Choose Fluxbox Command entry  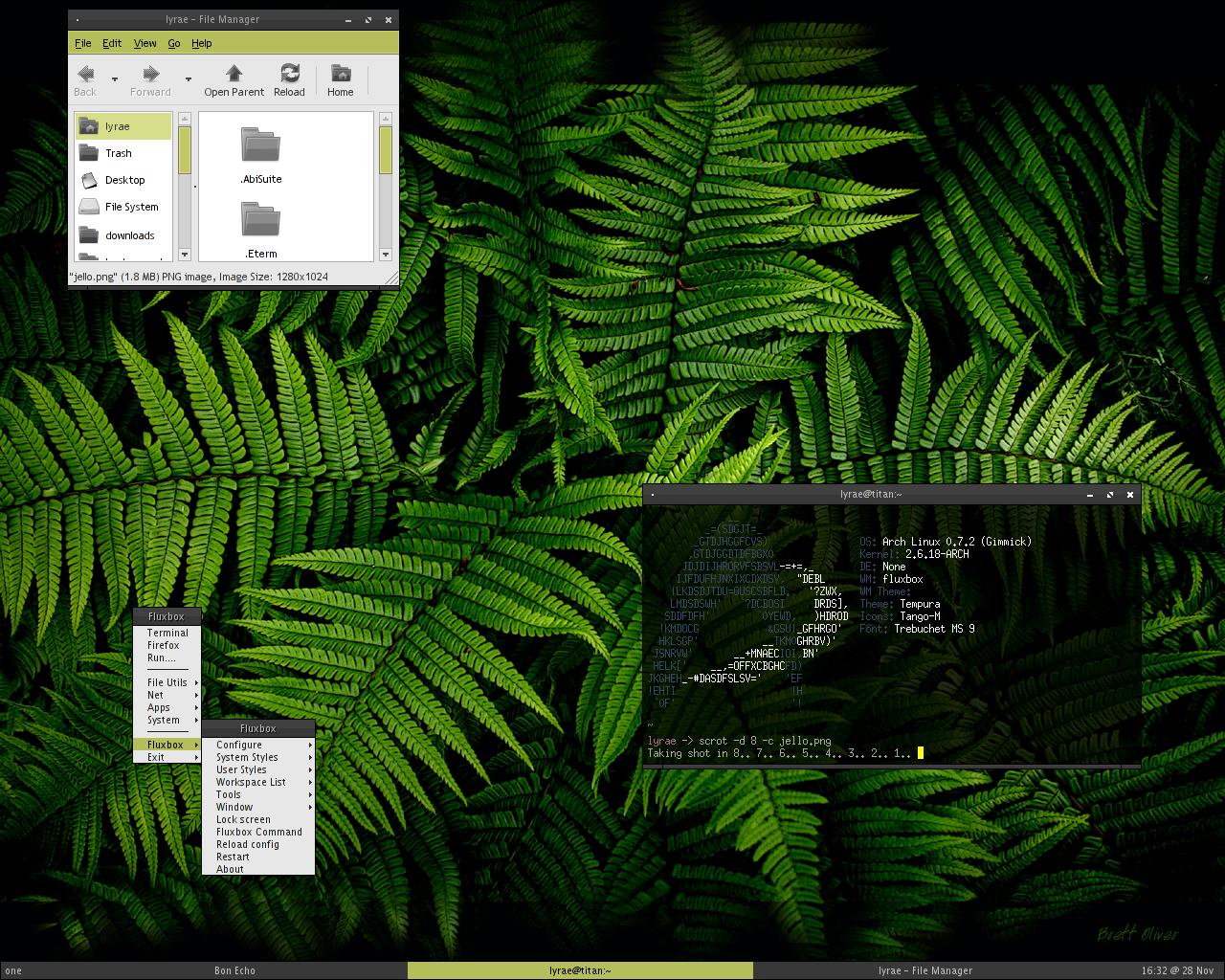[259, 832]
